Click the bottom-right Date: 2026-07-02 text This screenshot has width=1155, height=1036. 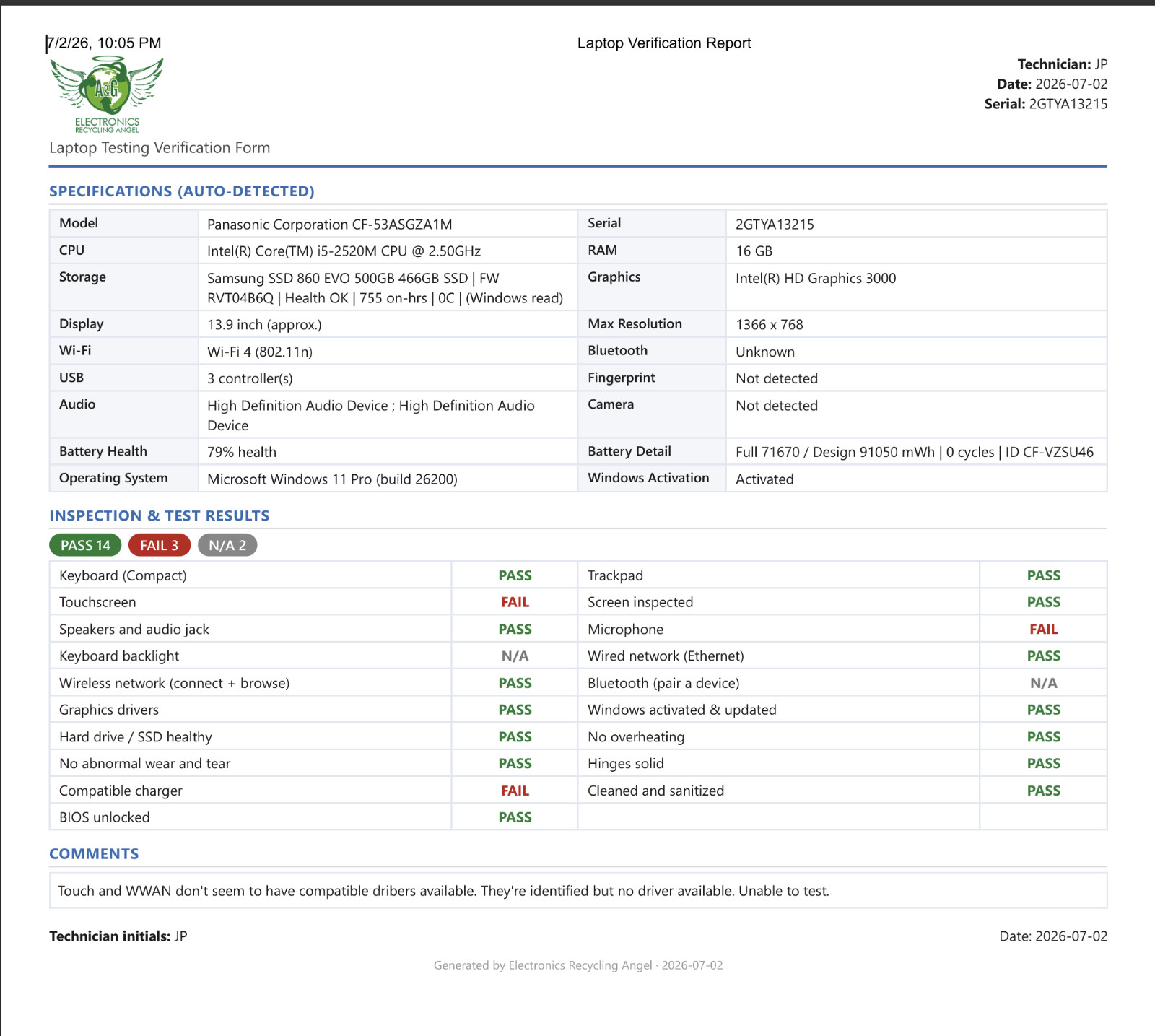[x=1053, y=936]
